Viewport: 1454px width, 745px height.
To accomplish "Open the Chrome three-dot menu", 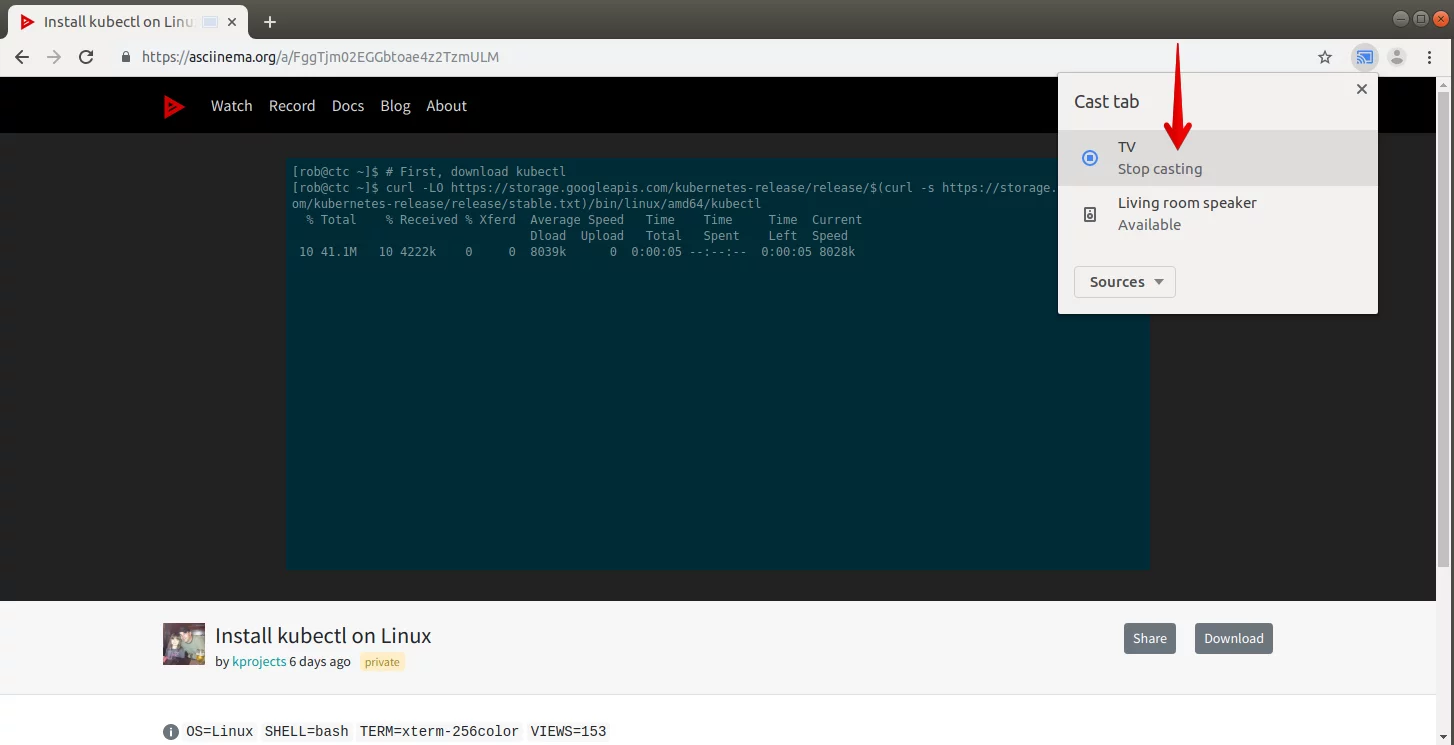I will [1429, 57].
